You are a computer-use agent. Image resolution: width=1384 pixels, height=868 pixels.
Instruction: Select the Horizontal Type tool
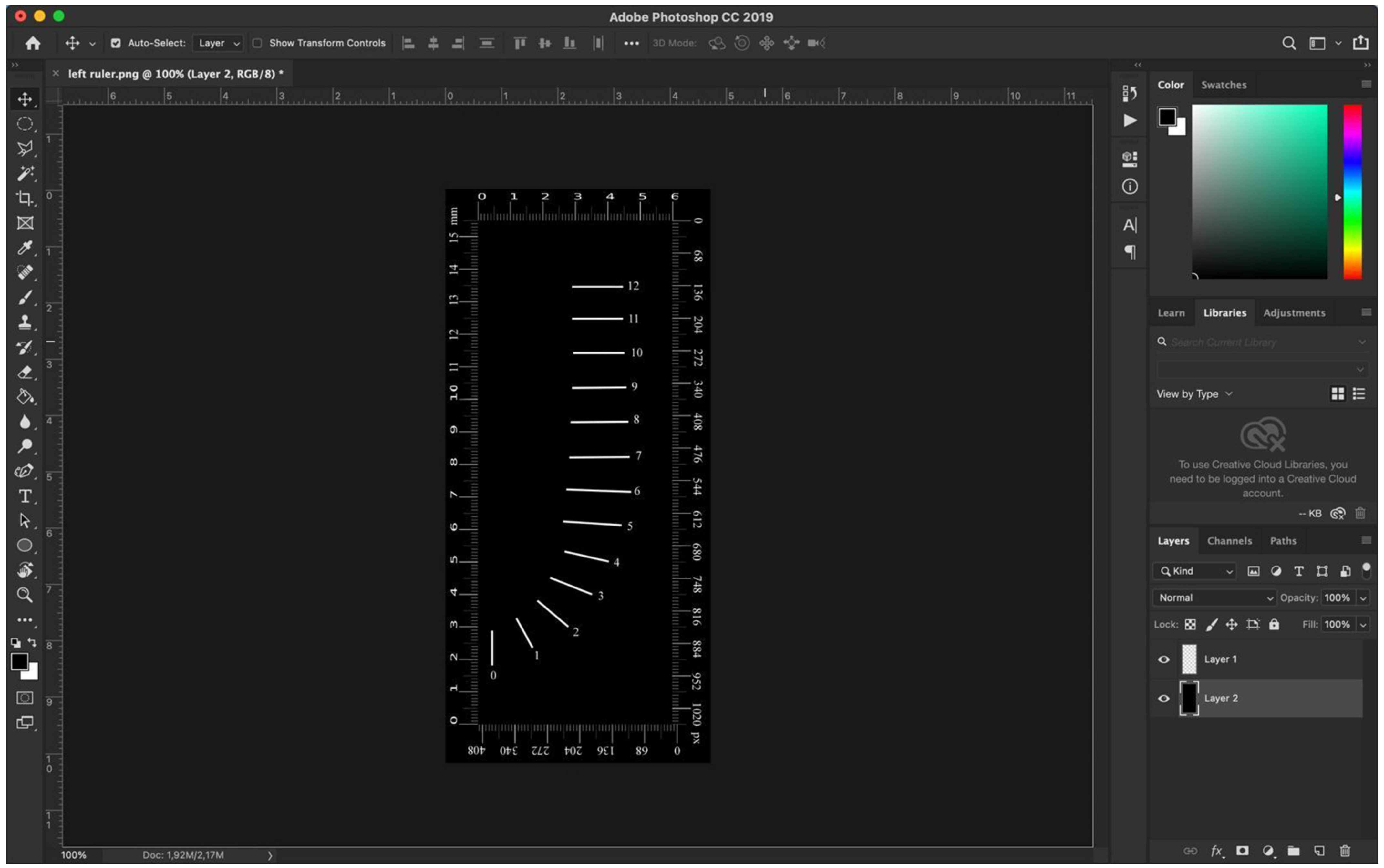pos(24,496)
